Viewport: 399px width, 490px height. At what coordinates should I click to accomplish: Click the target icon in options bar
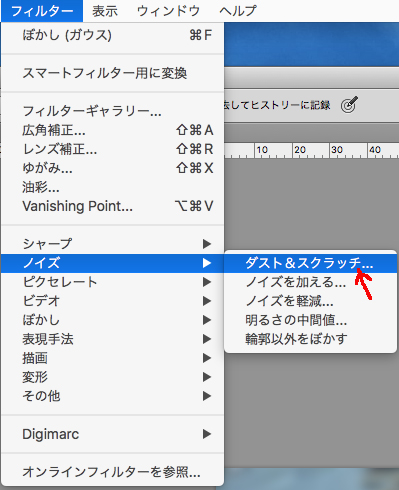click(x=349, y=105)
